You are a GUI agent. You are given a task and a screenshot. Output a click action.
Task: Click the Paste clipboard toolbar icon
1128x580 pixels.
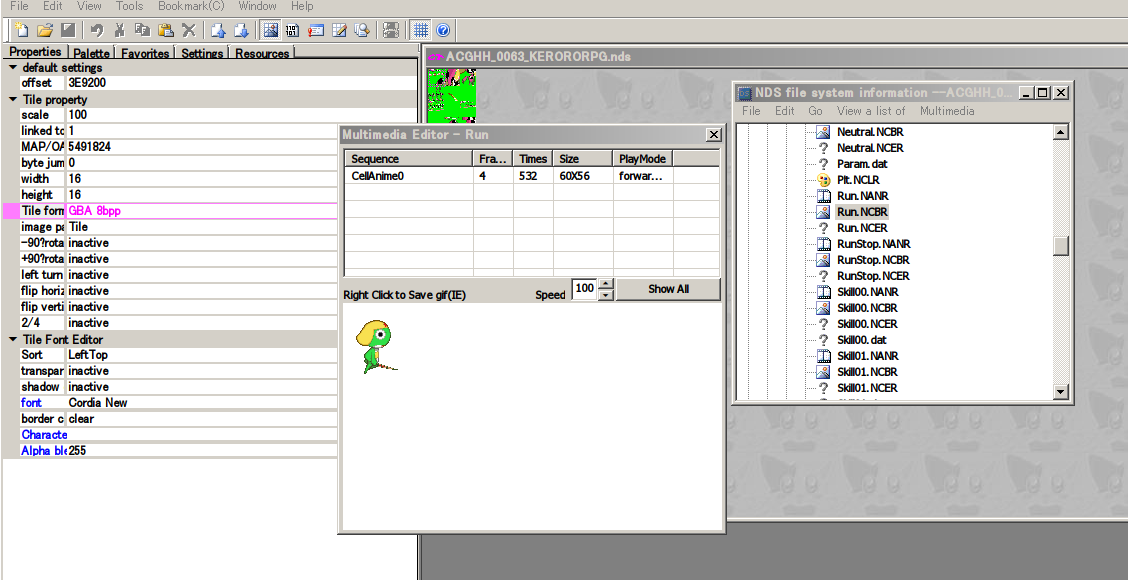[x=166, y=30]
